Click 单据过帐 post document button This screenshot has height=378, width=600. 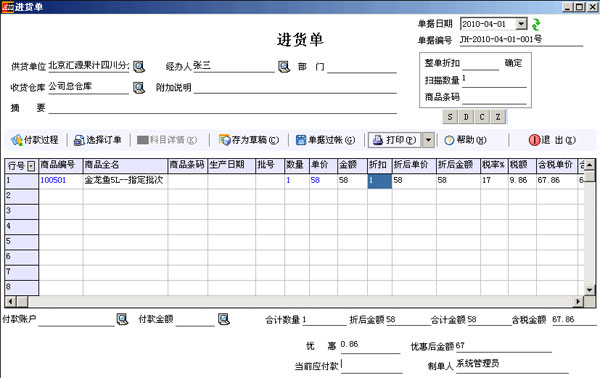pyautogui.click(x=326, y=140)
